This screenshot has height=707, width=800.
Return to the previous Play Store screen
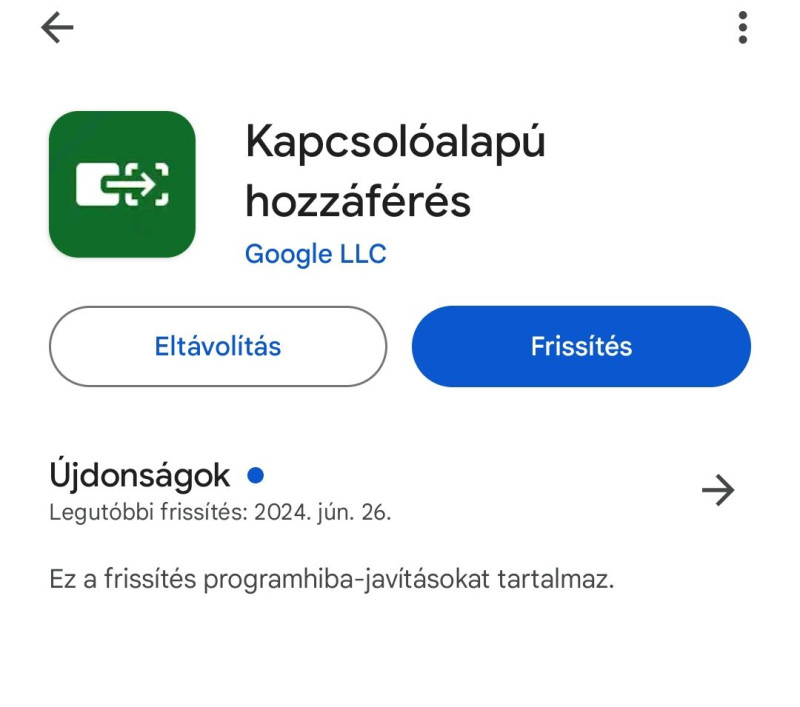(57, 28)
